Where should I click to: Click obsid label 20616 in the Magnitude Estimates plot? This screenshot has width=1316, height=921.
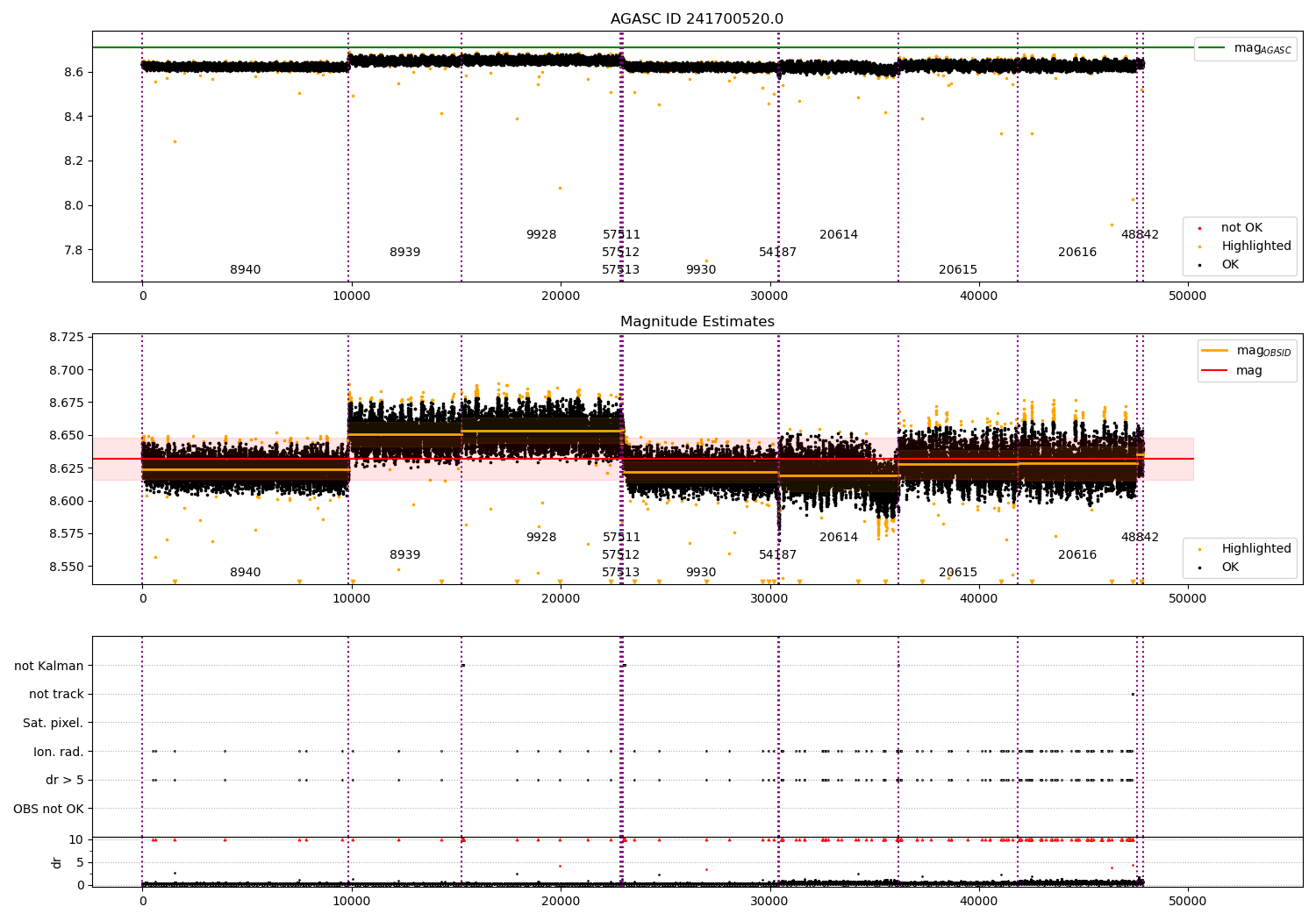pos(1077,555)
